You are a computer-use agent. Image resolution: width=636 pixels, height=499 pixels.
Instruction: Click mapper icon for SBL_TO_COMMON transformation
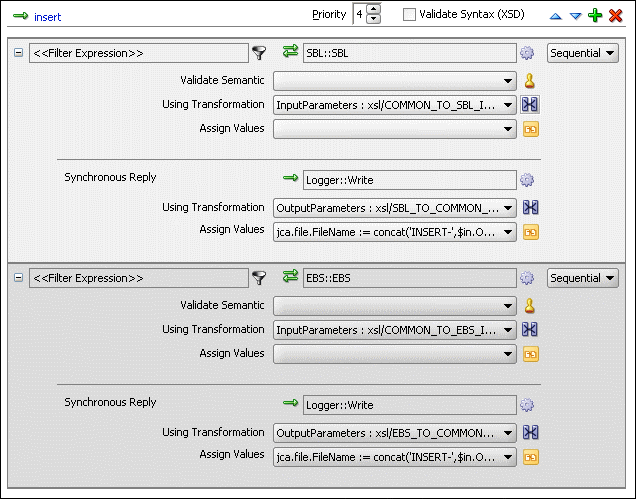531,207
